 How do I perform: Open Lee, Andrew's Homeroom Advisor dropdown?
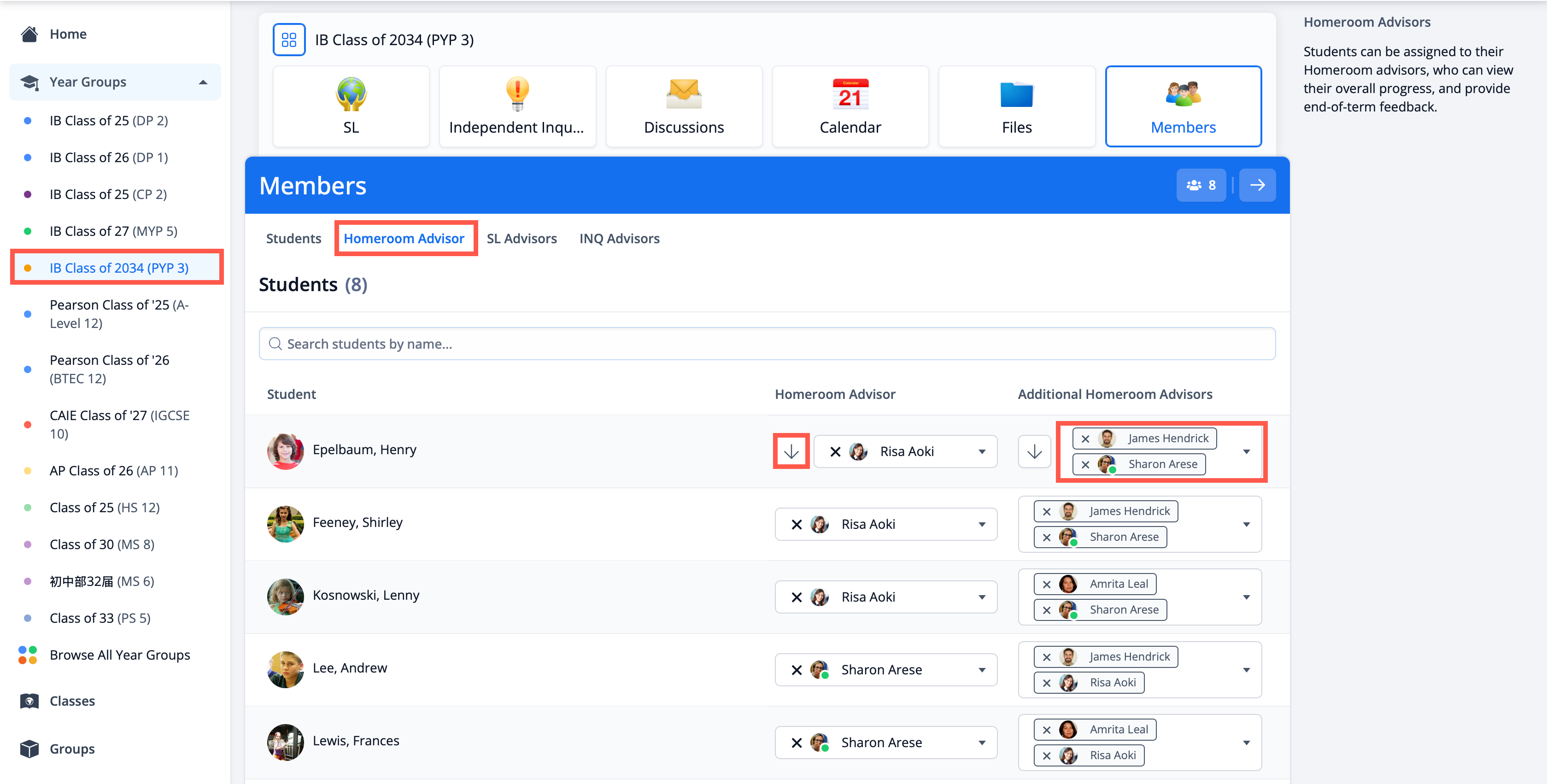[982, 670]
